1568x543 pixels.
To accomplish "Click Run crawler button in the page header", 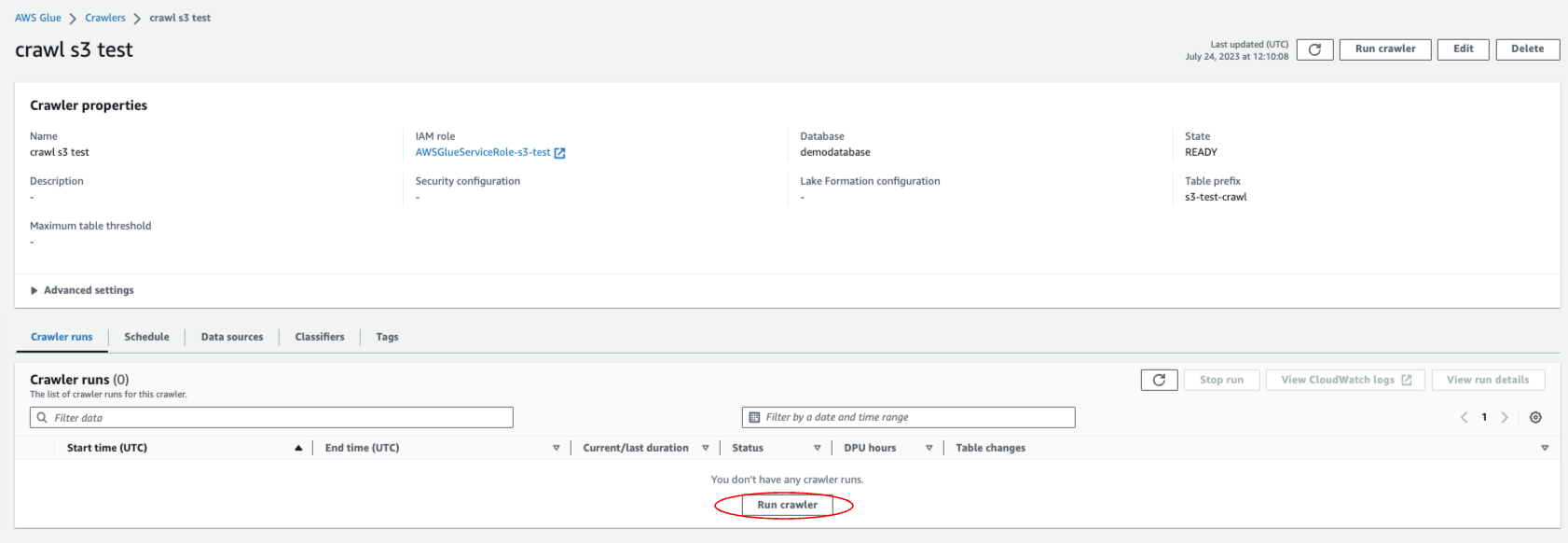I will (1384, 49).
